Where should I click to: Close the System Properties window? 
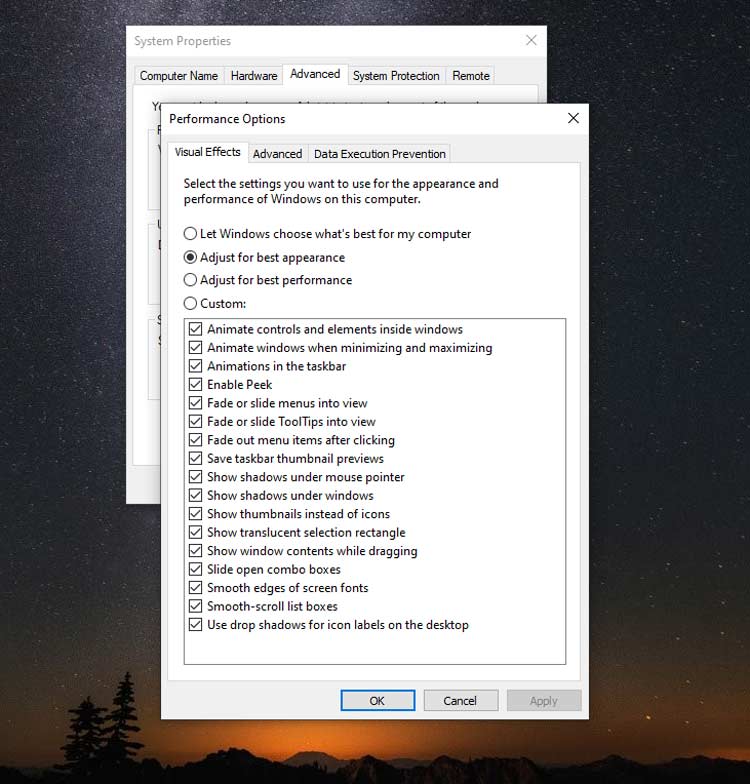click(x=531, y=41)
